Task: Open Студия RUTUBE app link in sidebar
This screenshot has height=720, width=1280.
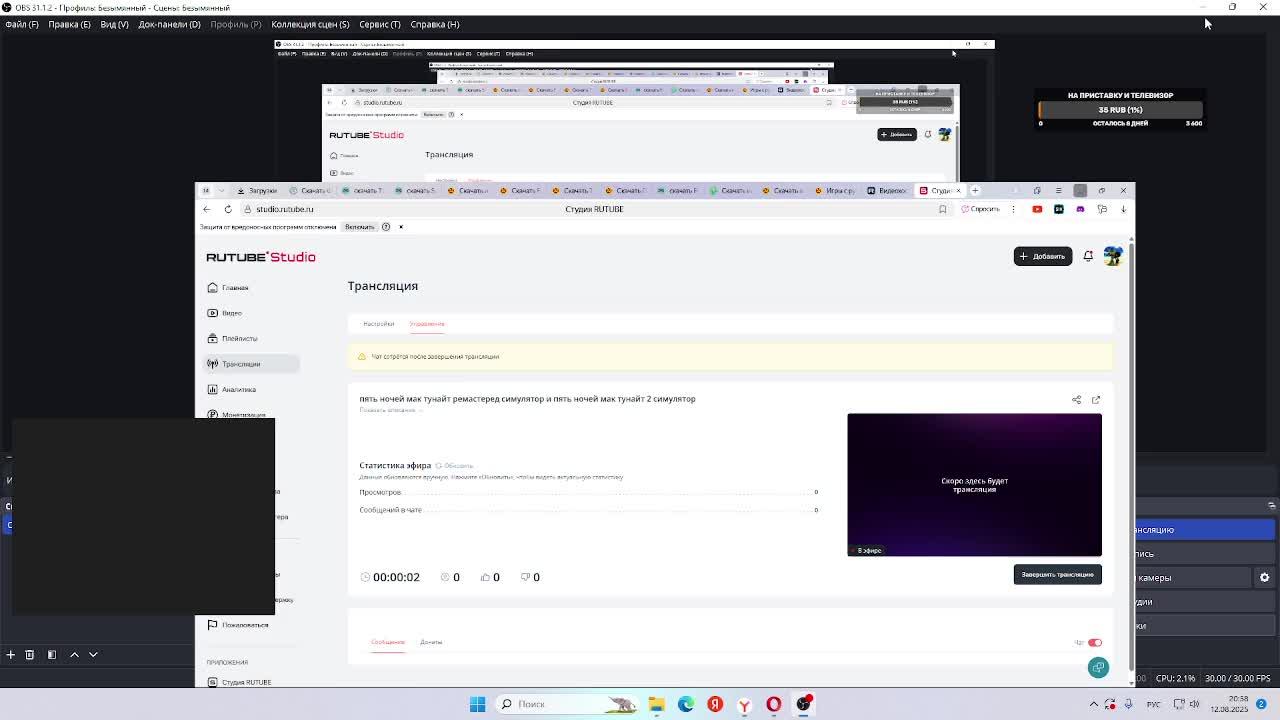Action: tap(240, 682)
